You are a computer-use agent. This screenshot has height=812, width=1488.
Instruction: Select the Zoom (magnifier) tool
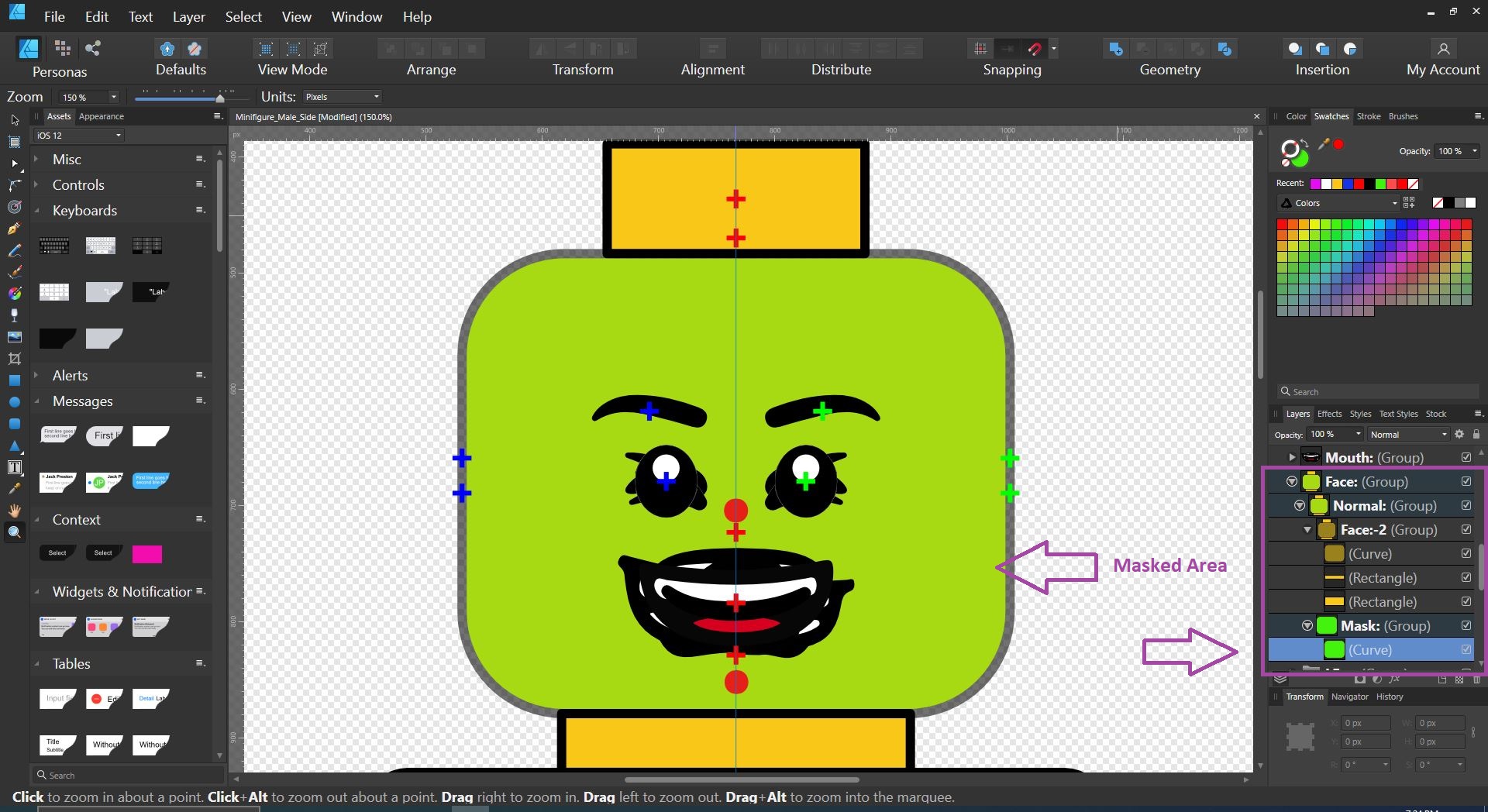coord(14,532)
